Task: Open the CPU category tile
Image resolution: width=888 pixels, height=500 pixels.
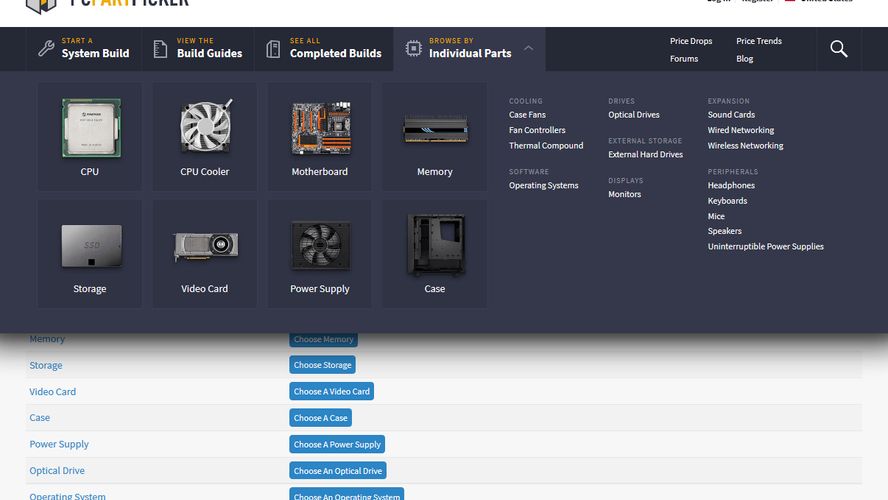Action: 89,136
